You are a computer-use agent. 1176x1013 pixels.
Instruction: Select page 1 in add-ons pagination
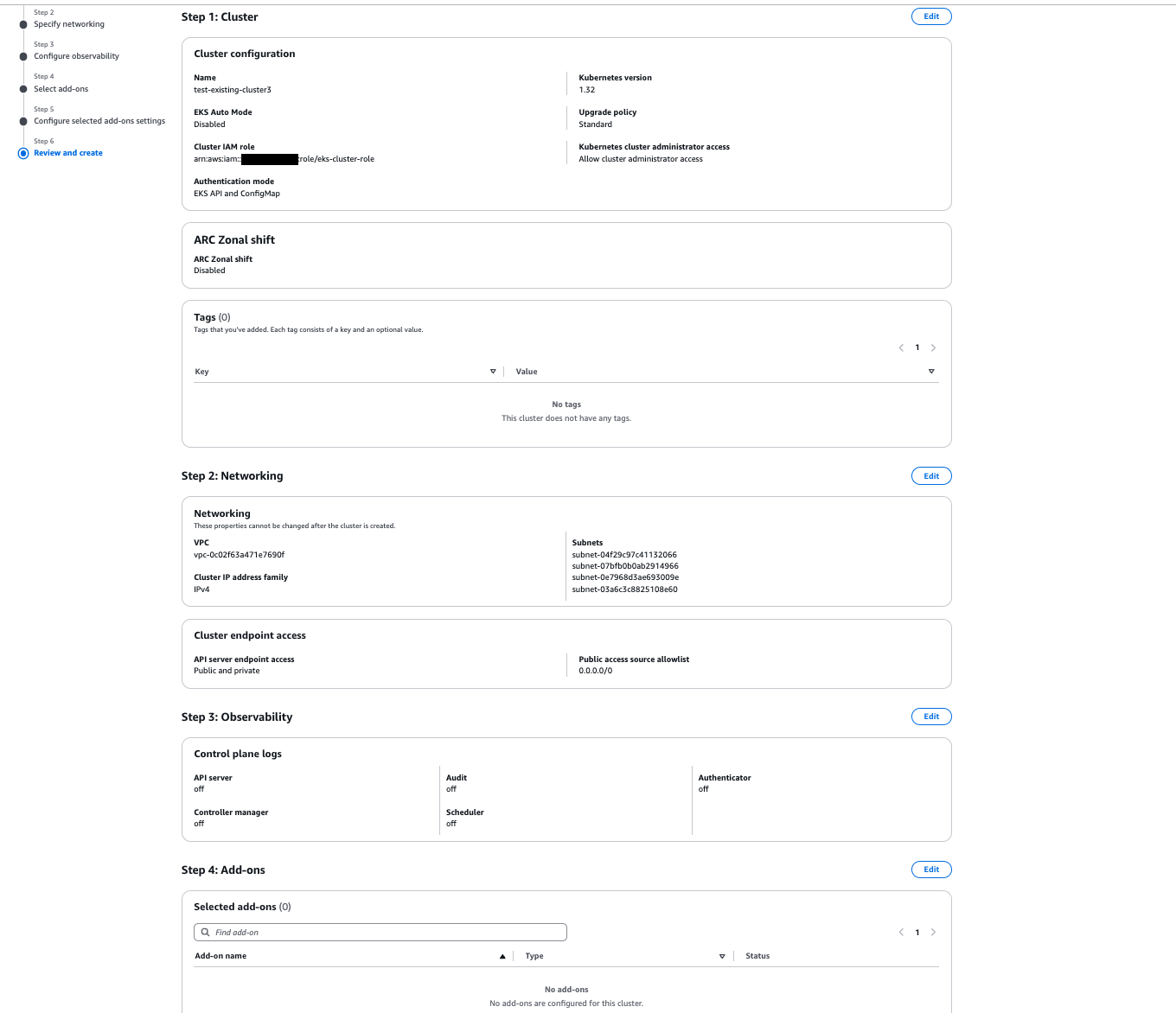(917, 933)
